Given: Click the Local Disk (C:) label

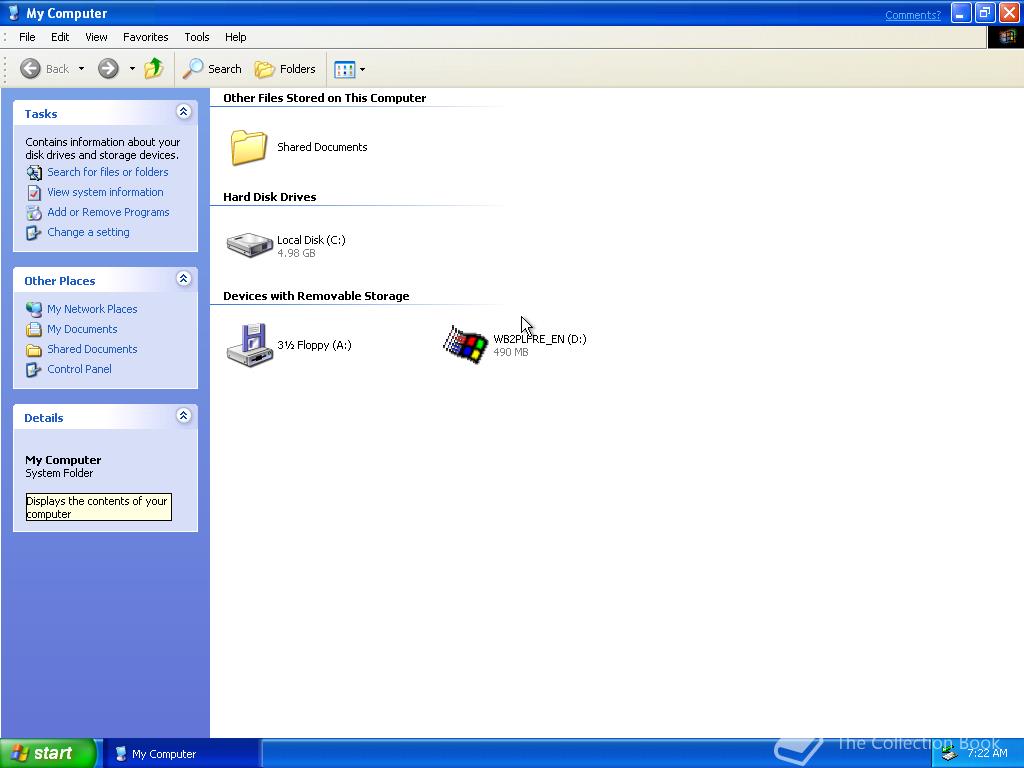Looking at the screenshot, I should tap(311, 240).
